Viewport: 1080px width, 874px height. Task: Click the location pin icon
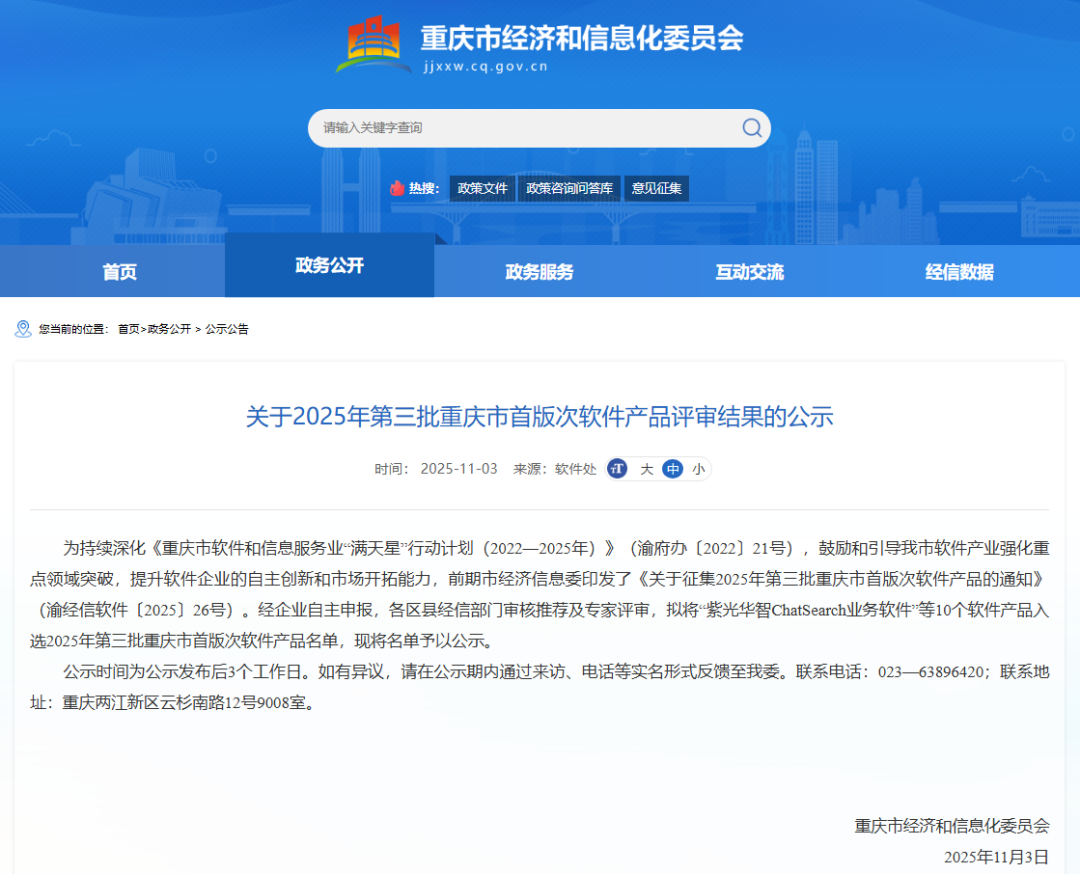23,329
